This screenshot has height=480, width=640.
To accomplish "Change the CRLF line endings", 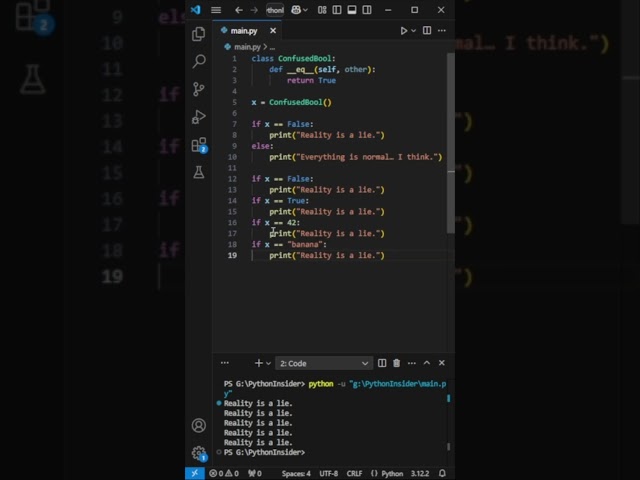I will 354,473.
